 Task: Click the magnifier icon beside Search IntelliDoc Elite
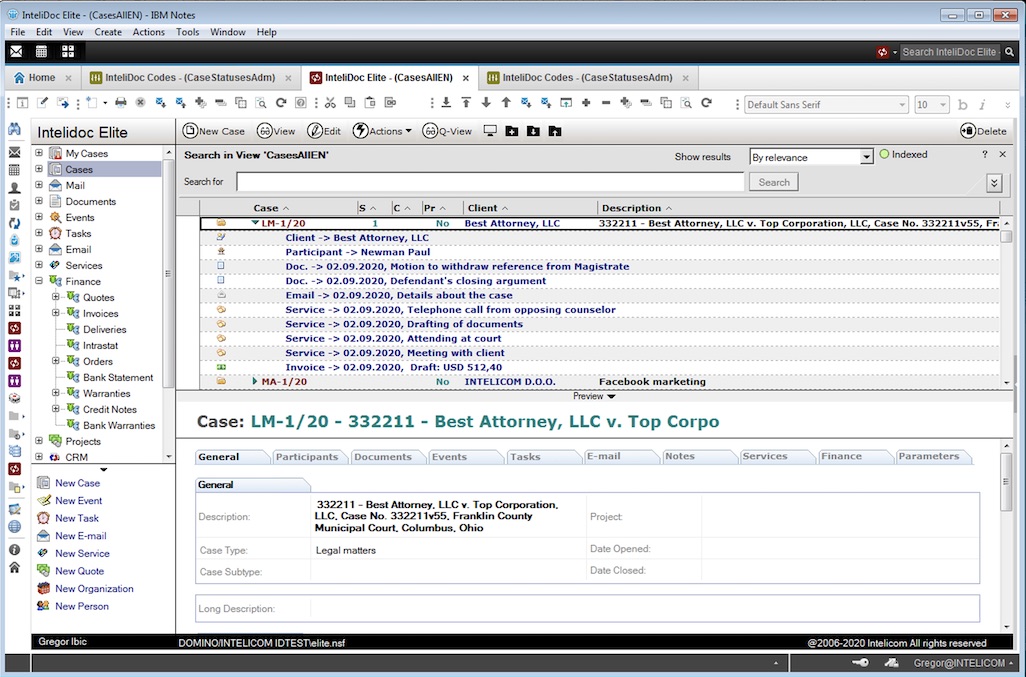coord(1010,52)
